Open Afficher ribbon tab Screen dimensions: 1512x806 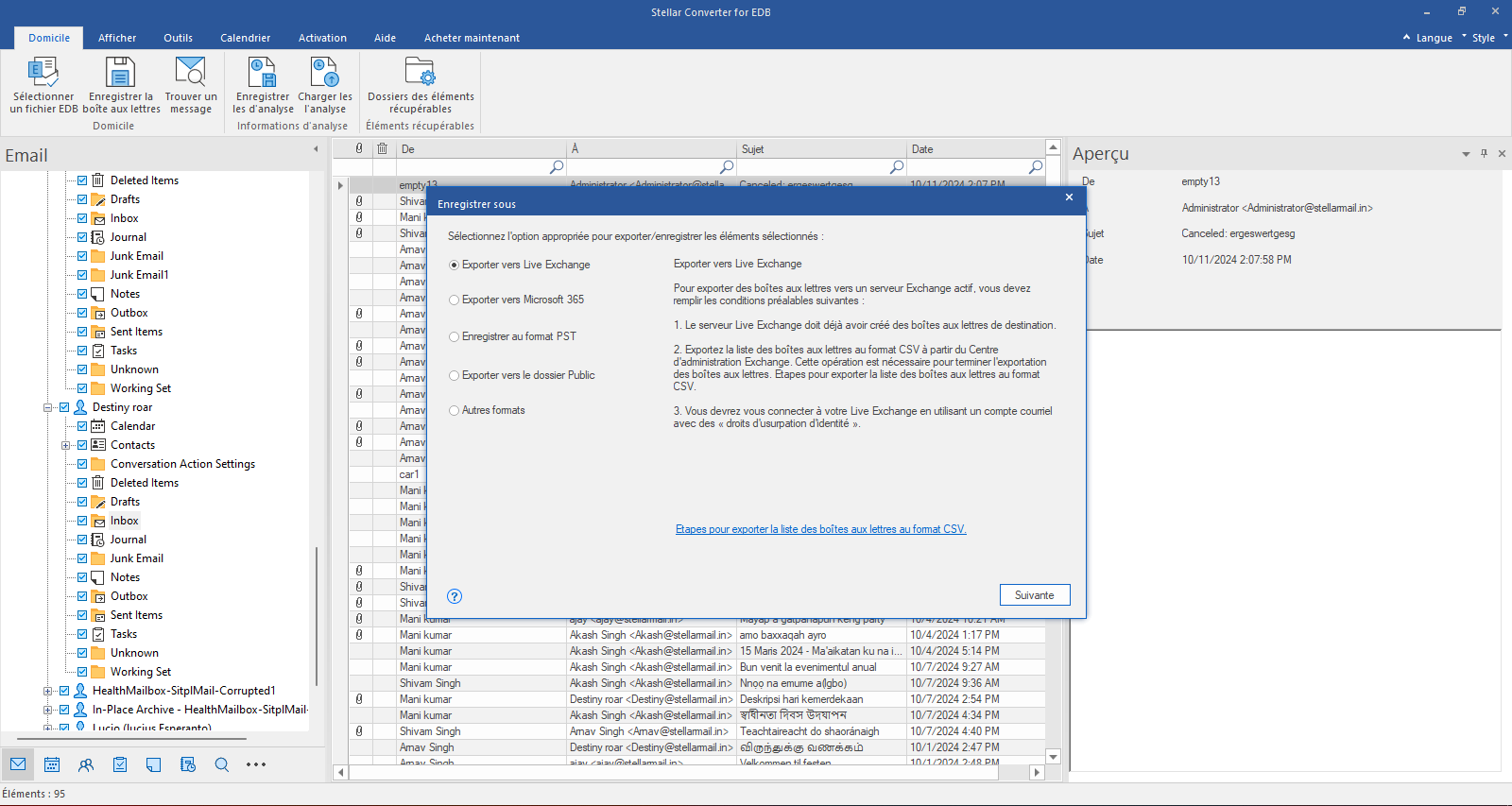click(x=117, y=38)
